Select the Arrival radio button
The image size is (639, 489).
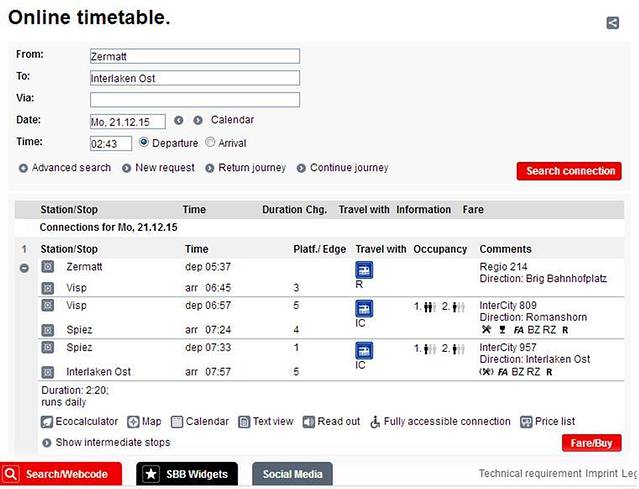point(210,143)
